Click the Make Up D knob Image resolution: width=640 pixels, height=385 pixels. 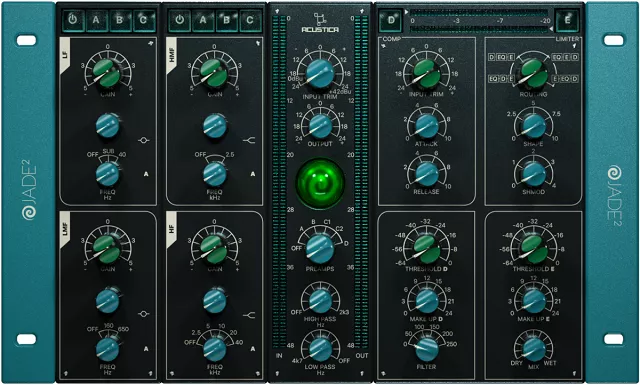(x=427, y=301)
